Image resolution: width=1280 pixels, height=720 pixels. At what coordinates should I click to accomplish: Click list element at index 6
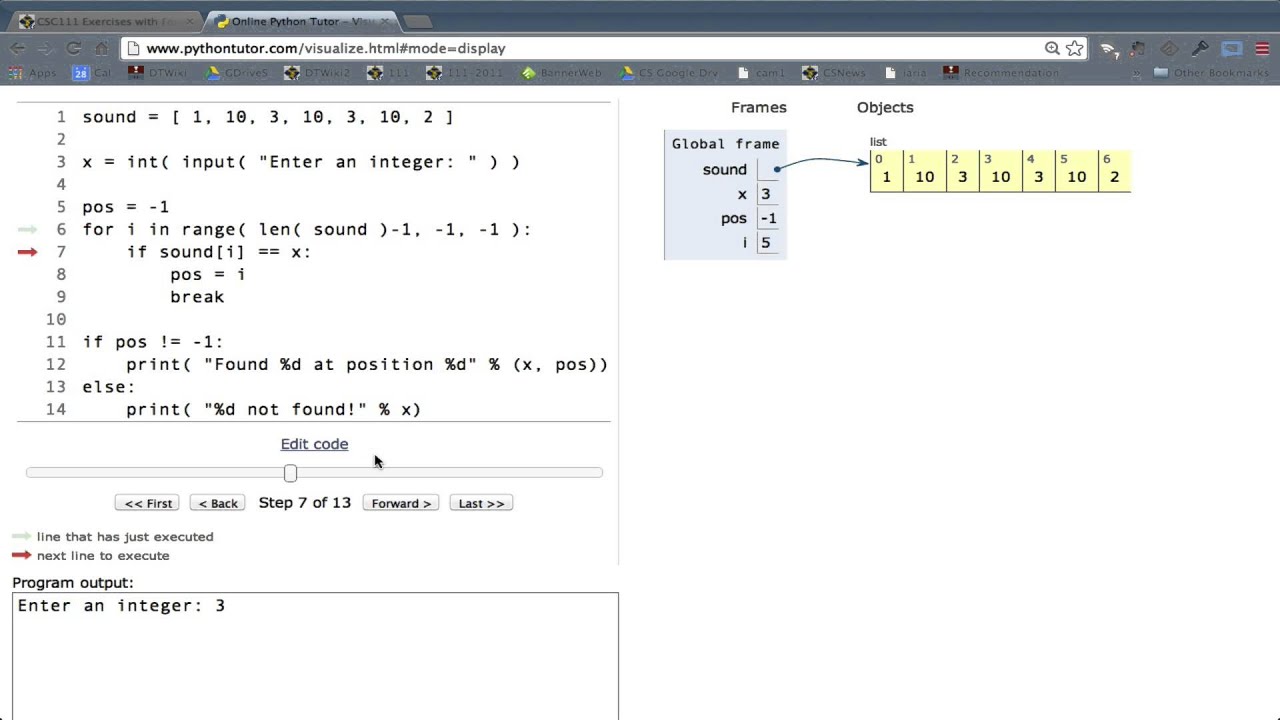click(1115, 171)
